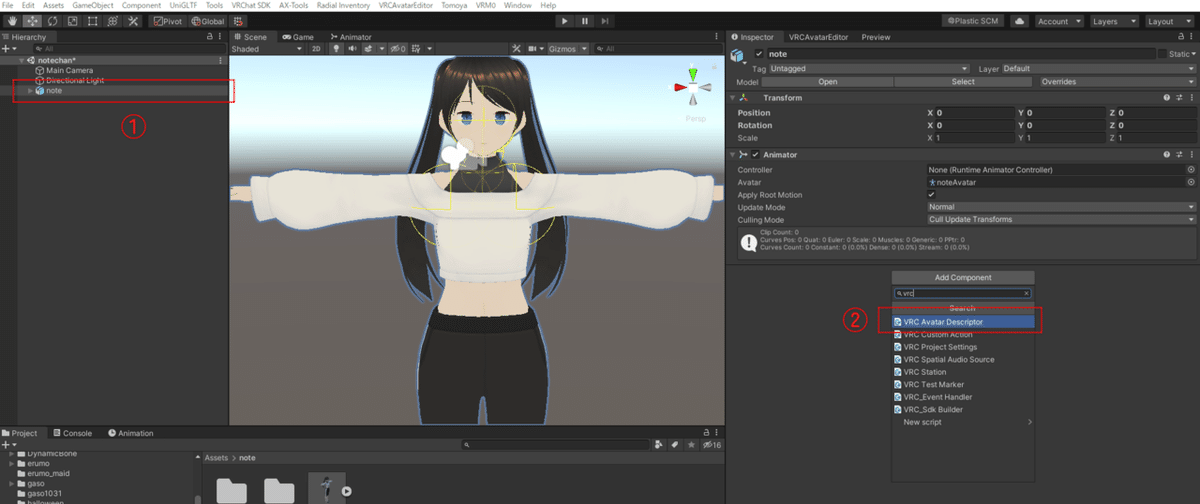Image resolution: width=1200 pixels, height=504 pixels.
Task: Toggle 2D mode in Scene view
Action: pyautogui.click(x=316, y=48)
